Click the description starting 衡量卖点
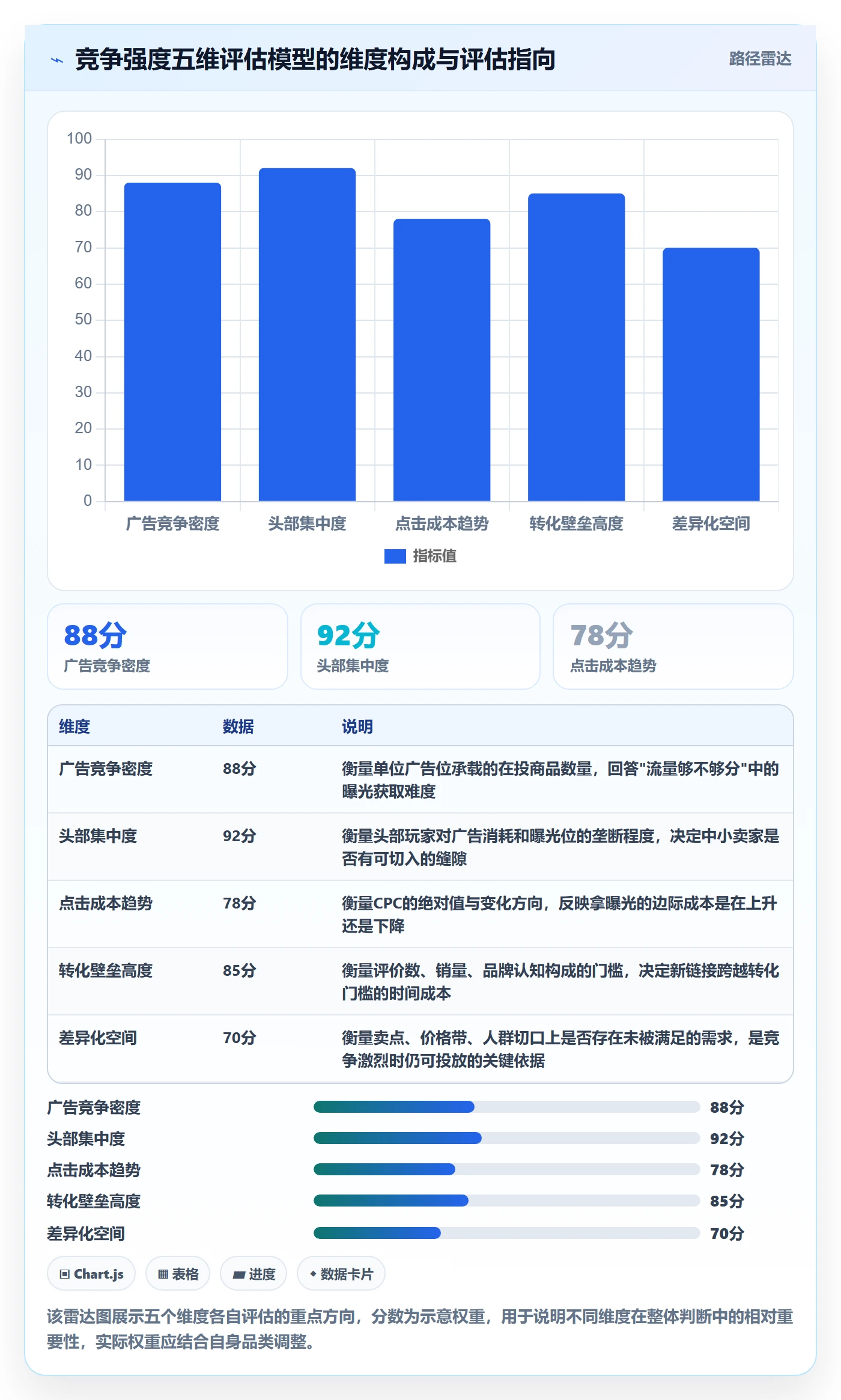841x1400 pixels. point(560,1050)
